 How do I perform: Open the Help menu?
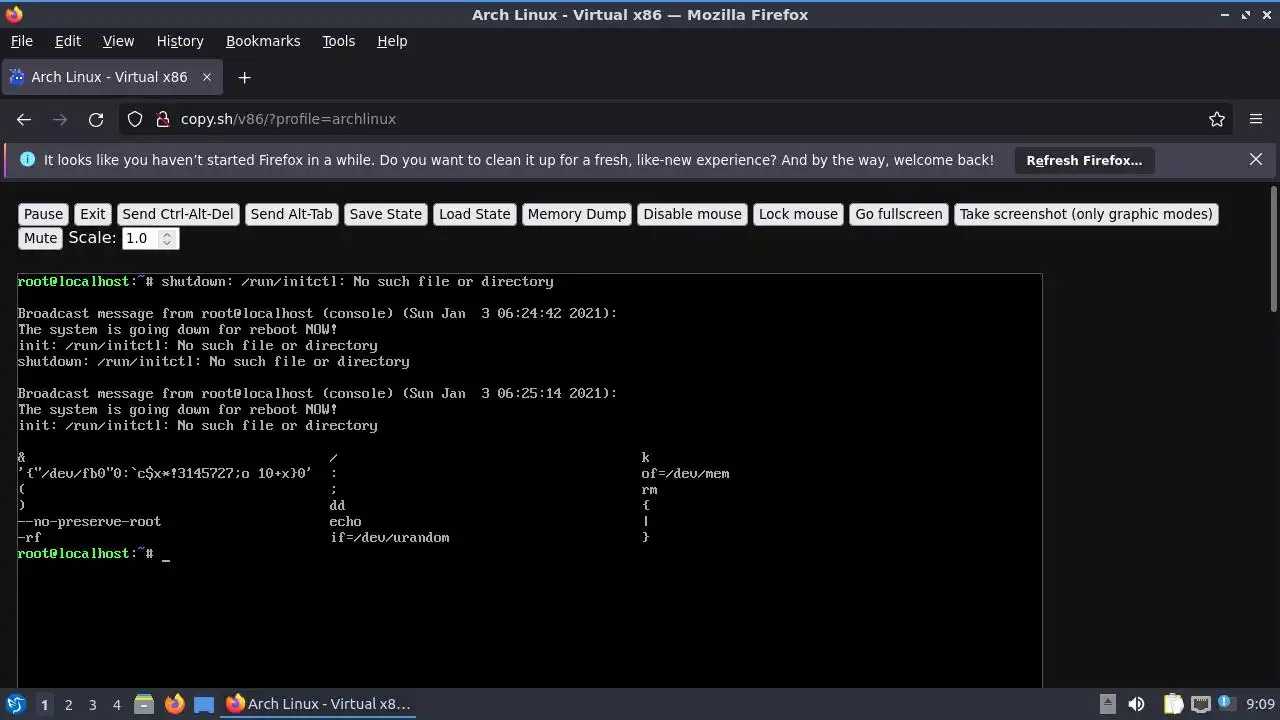click(392, 41)
